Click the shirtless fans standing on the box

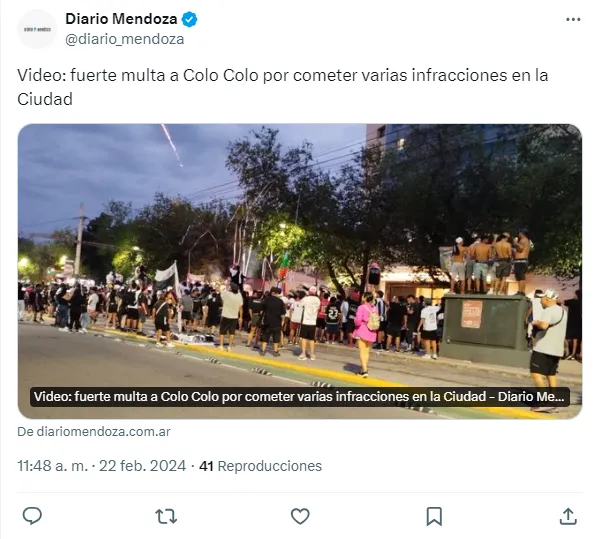point(490,262)
